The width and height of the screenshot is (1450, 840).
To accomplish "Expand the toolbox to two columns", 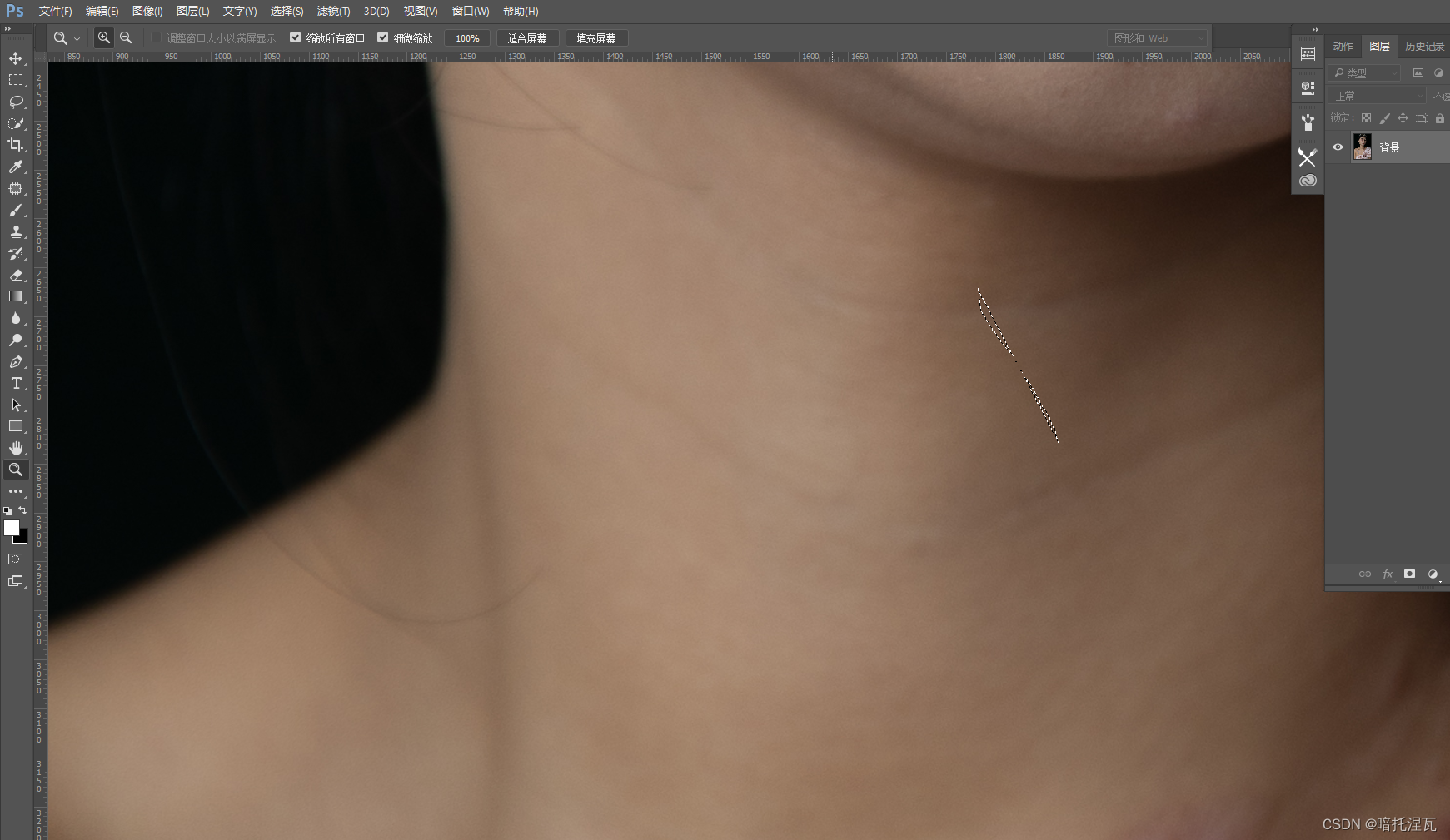I will coord(7,29).
